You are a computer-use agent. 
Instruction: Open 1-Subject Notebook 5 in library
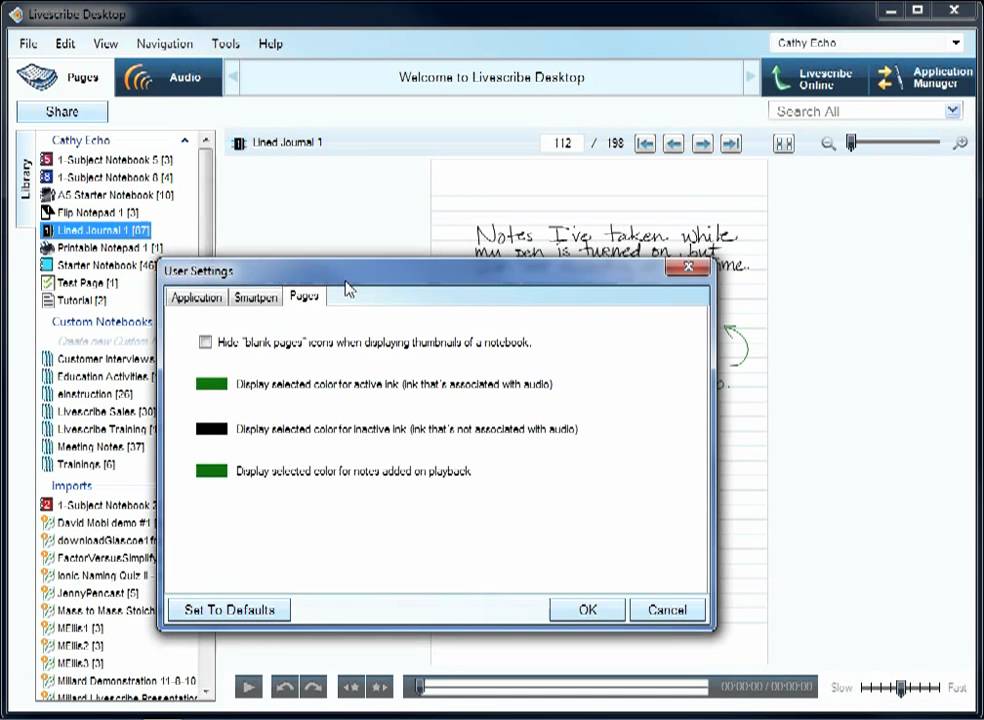point(107,160)
